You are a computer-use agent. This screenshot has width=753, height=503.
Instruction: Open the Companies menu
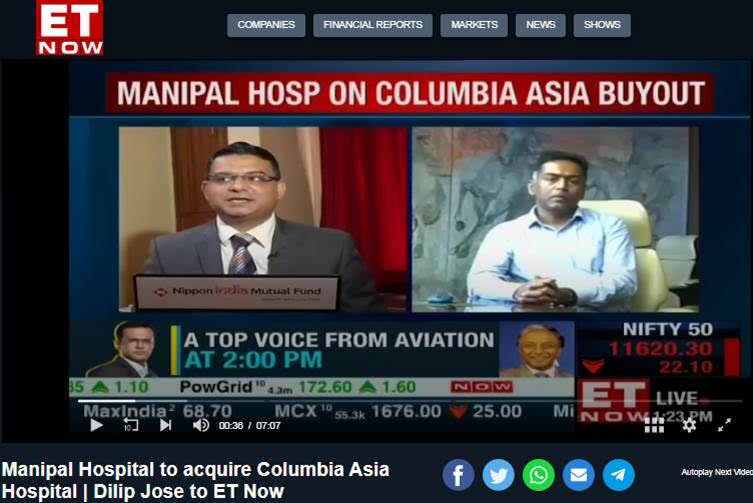pos(266,25)
